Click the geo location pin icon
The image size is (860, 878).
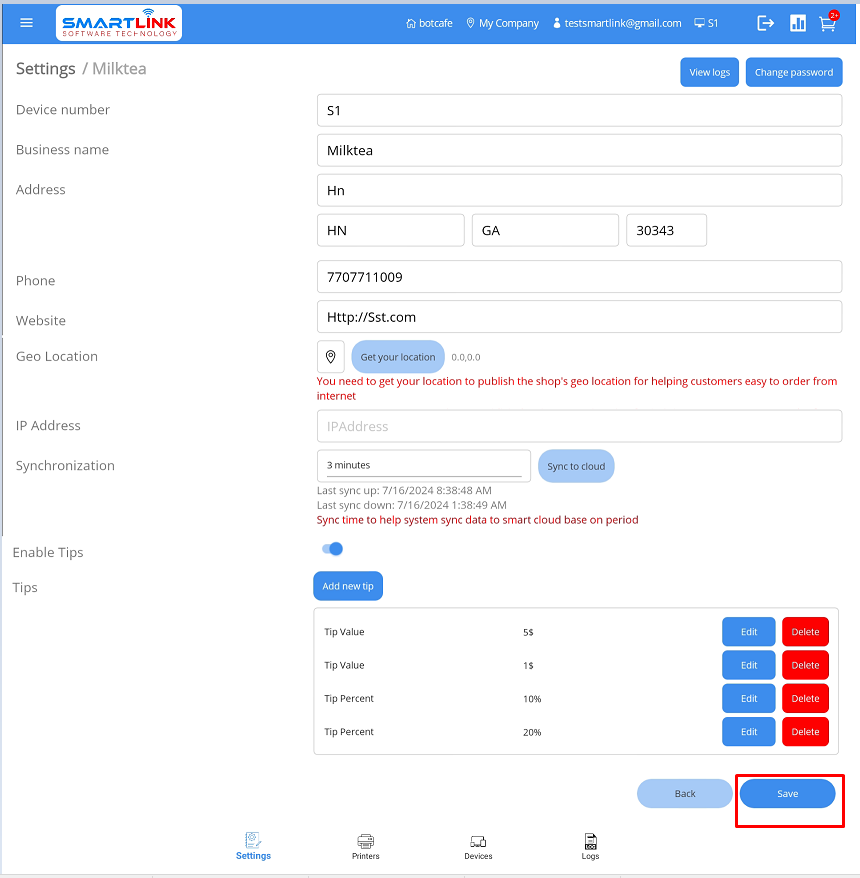click(x=331, y=357)
